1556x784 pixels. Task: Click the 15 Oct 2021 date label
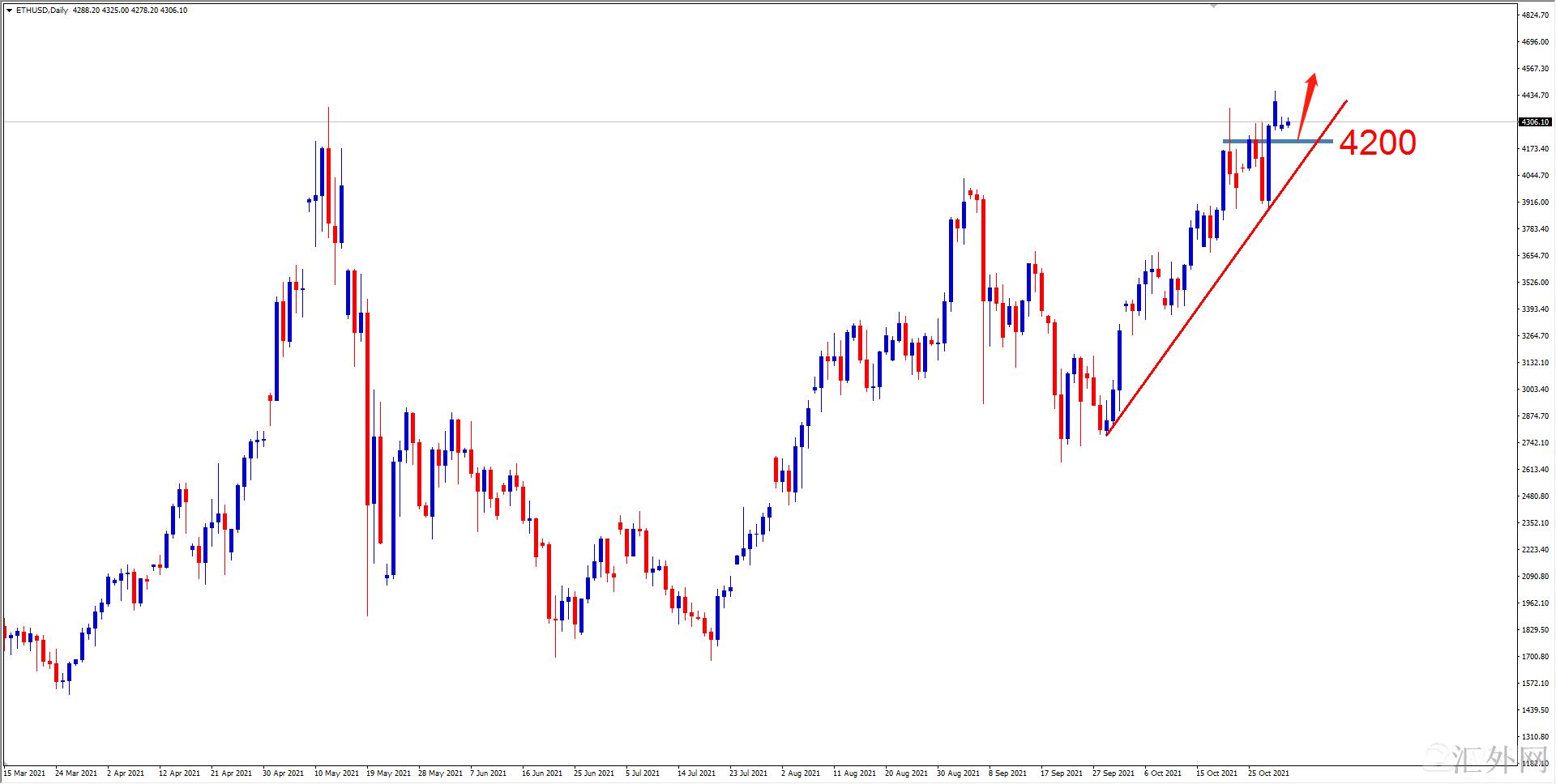1217,773
